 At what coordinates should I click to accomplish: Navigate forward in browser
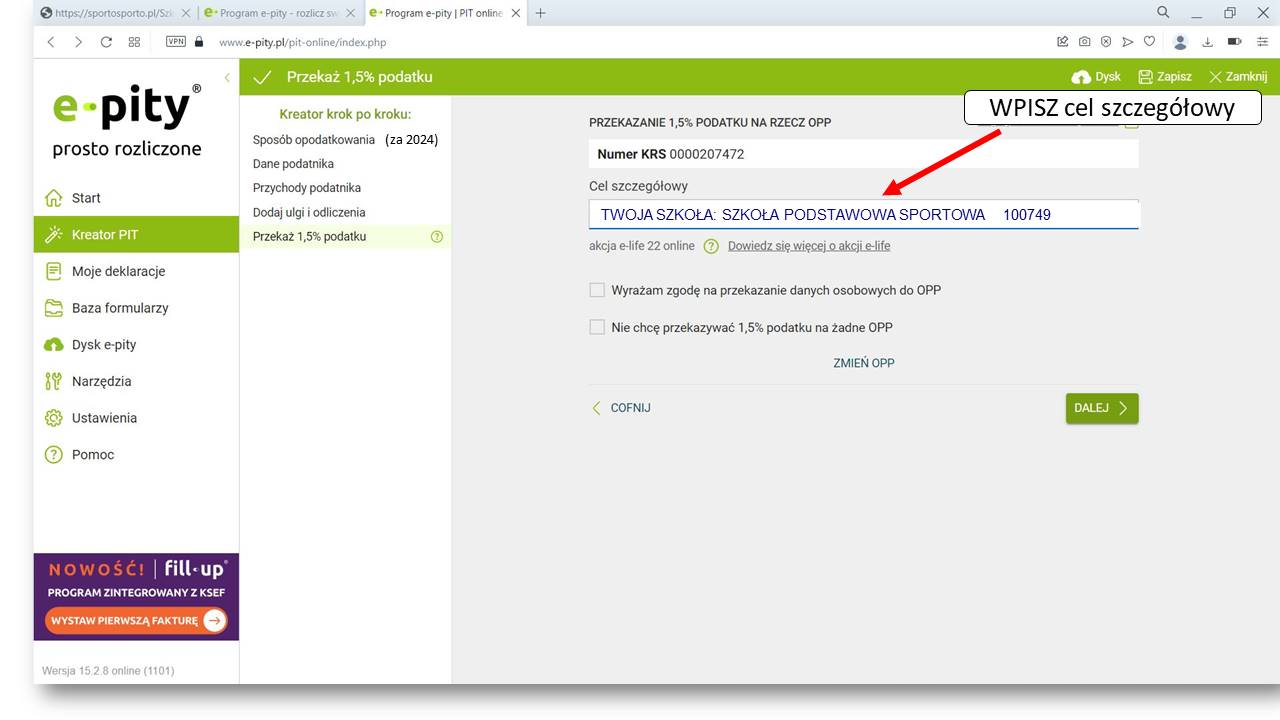[78, 42]
